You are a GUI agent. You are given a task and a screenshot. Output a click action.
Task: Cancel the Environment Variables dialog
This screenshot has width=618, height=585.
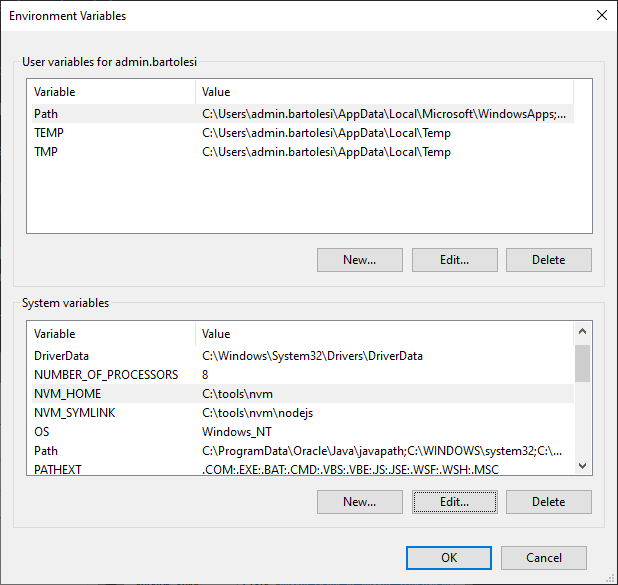pos(543,558)
